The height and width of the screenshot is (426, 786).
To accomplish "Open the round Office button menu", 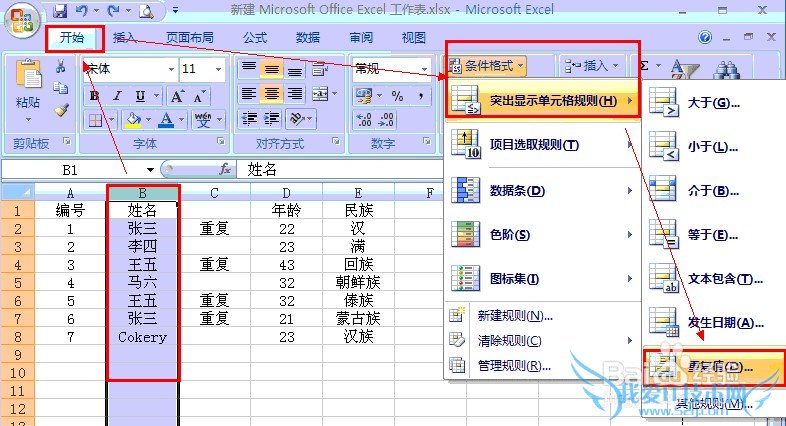I will [22, 20].
